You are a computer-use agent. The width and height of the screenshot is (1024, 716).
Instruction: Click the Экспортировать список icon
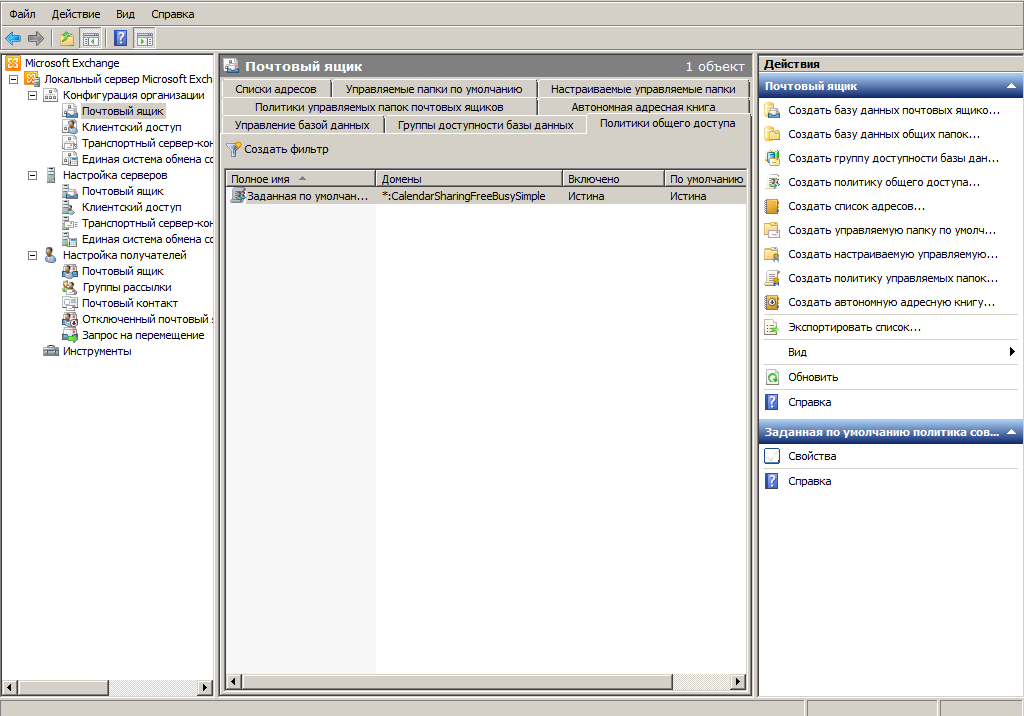[x=772, y=327]
